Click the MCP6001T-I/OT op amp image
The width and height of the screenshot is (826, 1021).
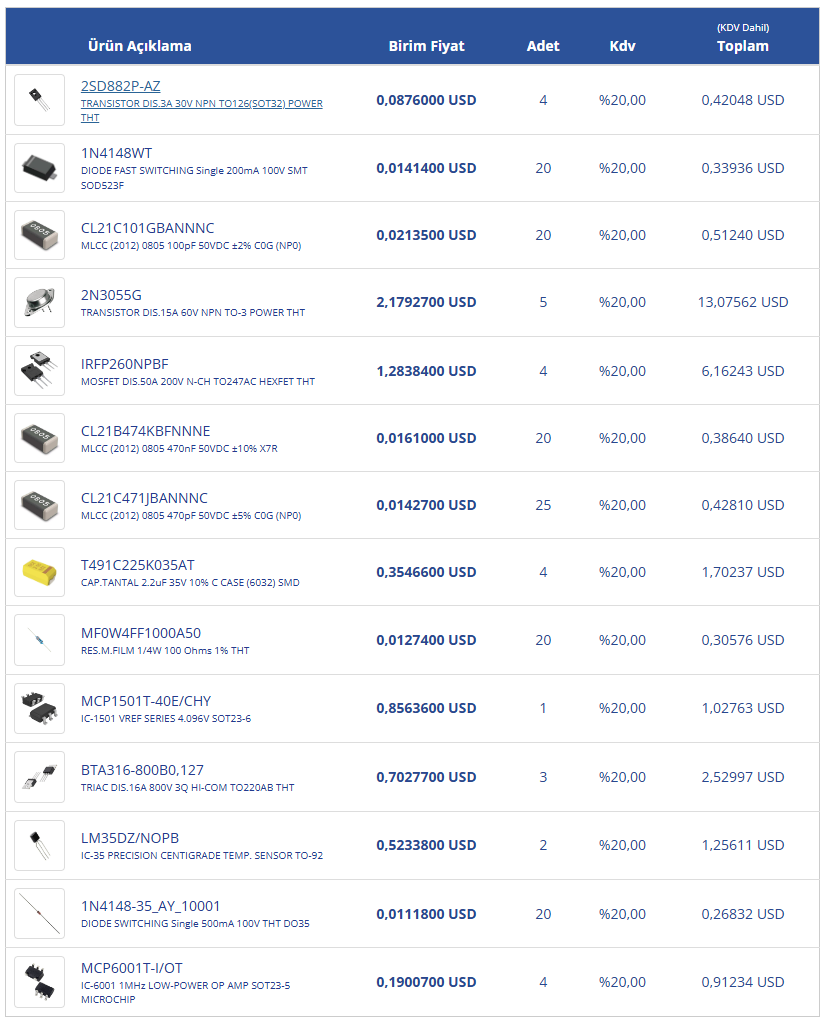(40, 982)
